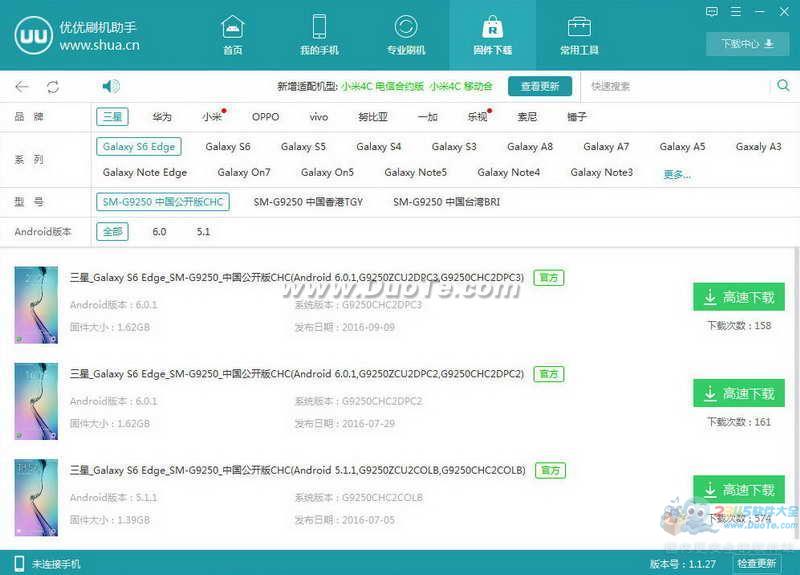
Task: Click the back arrow icon
Action: tap(22, 87)
